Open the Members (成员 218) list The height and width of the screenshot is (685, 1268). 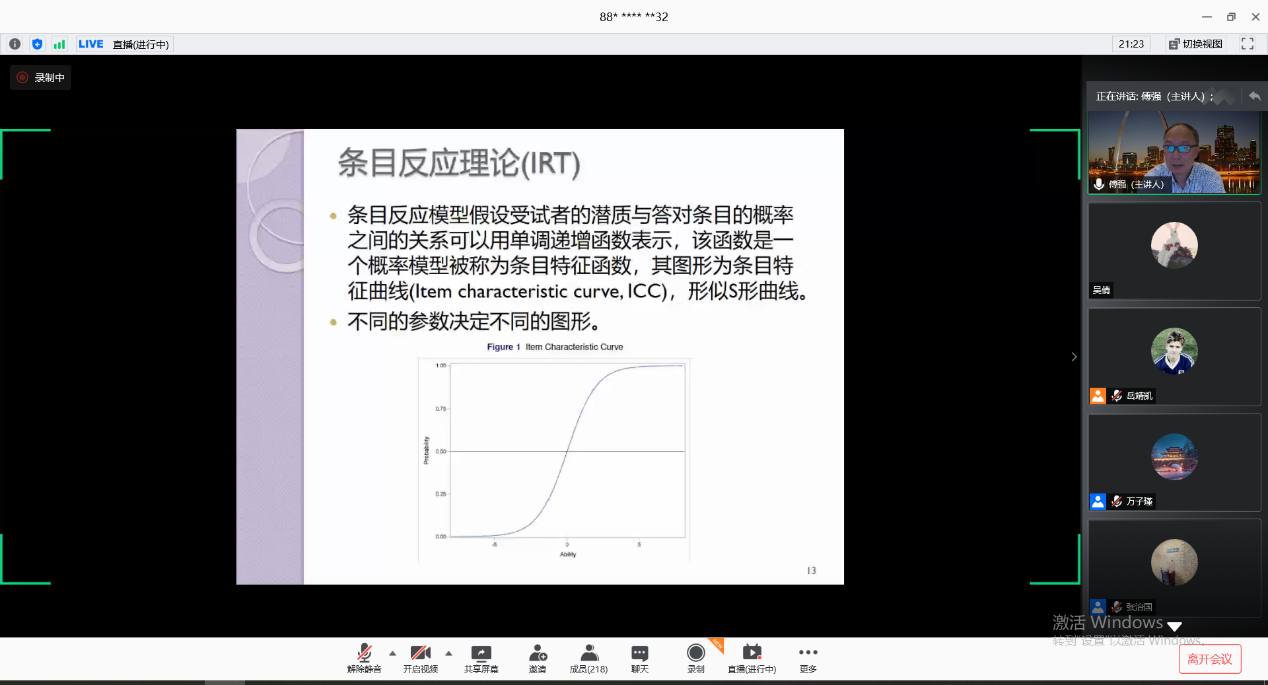coord(589,658)
